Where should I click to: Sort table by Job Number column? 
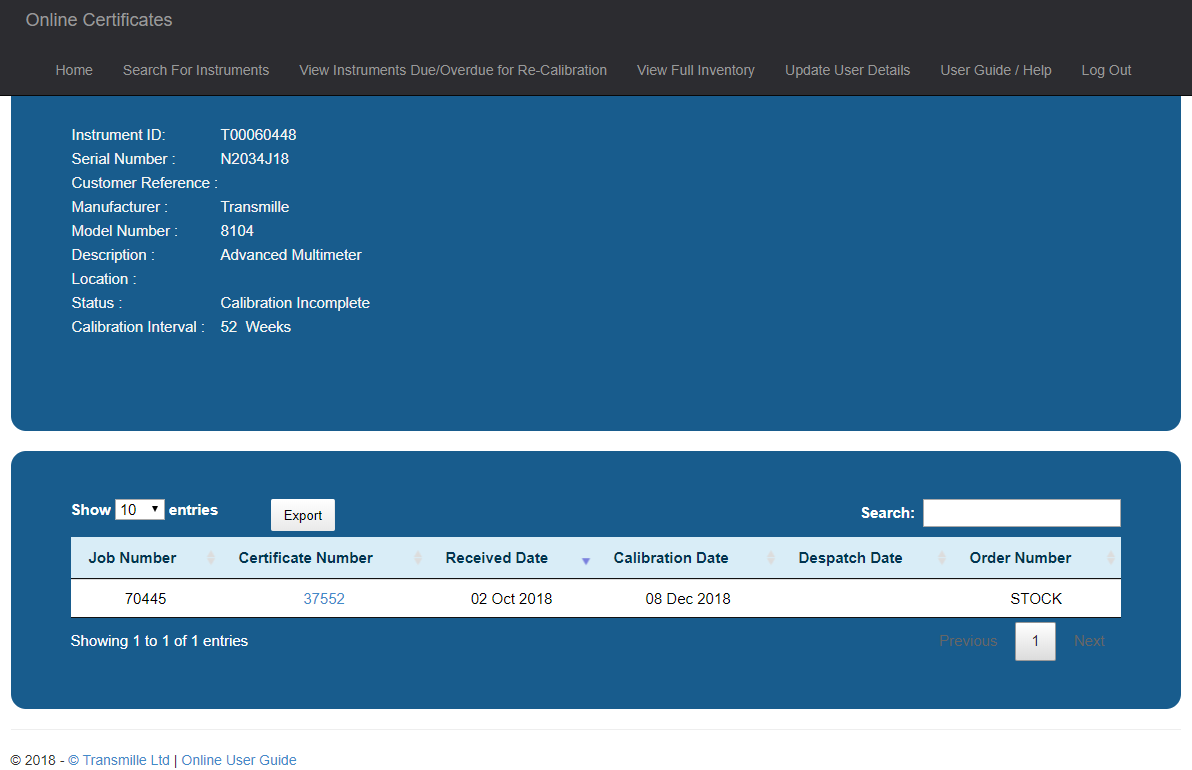[147, 558]
